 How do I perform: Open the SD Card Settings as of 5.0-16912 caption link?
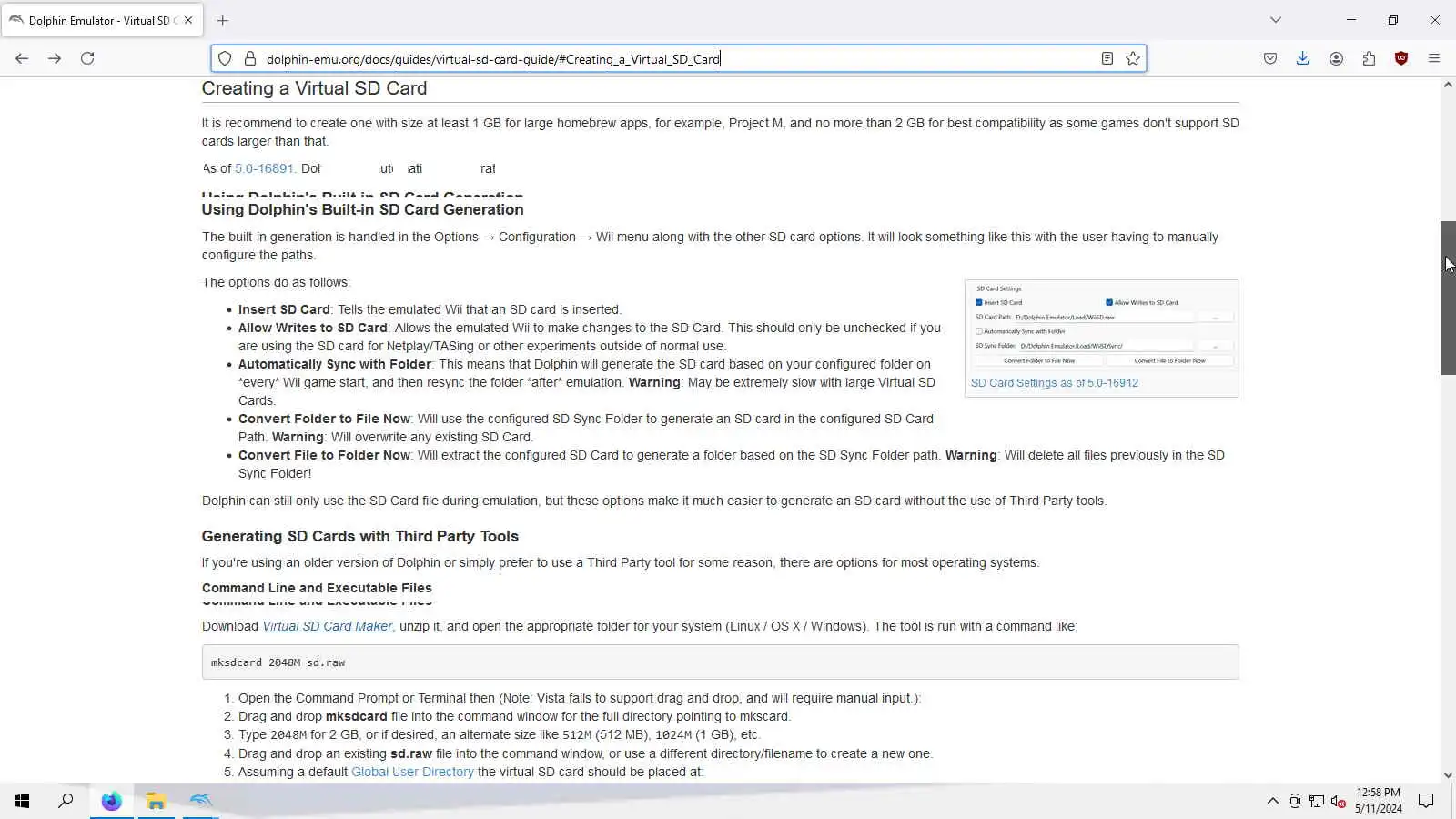coord(1055,383)
